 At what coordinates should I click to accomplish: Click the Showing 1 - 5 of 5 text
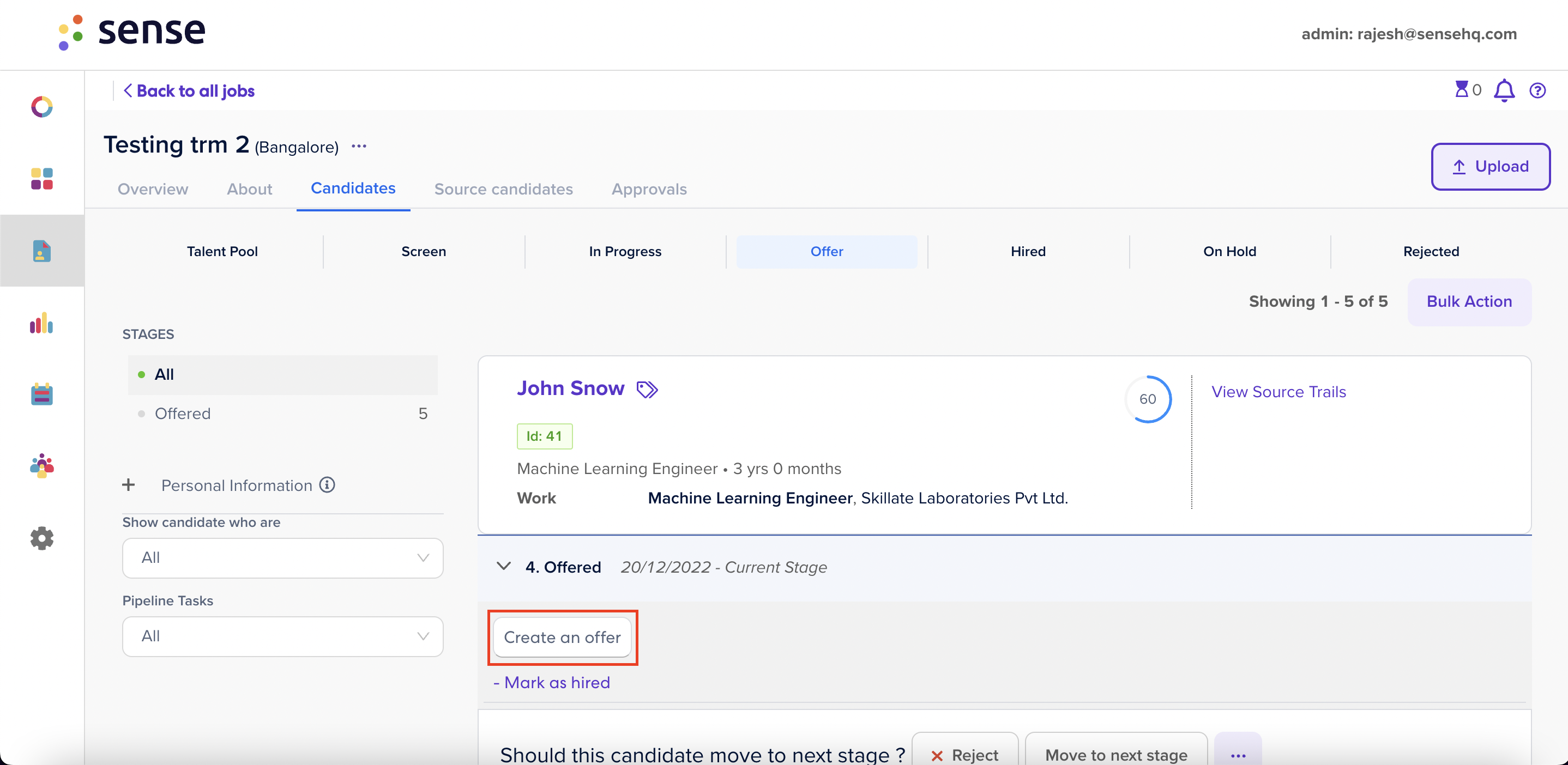point(1318,302)
